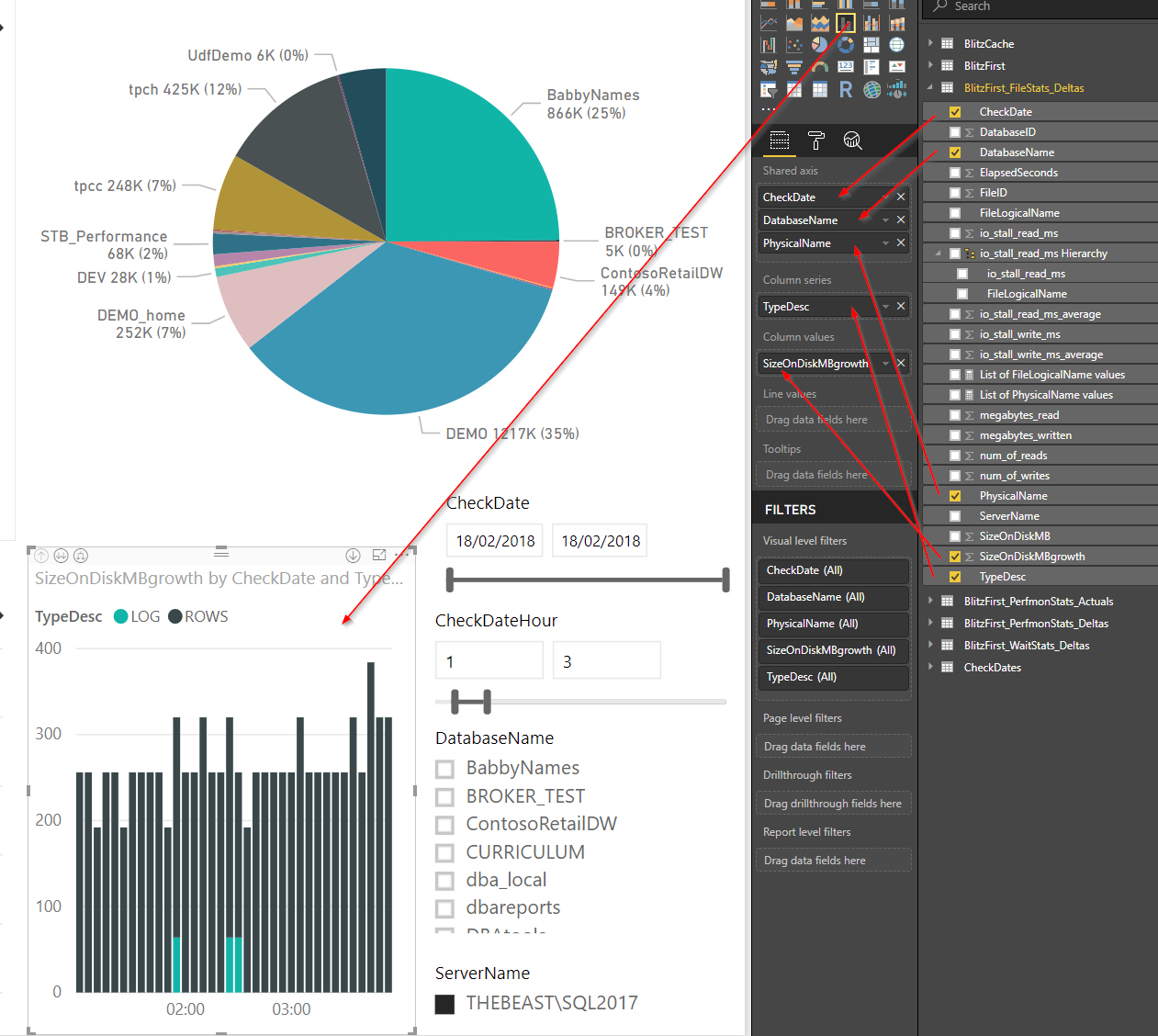Open the SizeOnDiskMBgrowth (All) visual filter
Viewport: 1158px width, 1036px height.
coord(834,650)
